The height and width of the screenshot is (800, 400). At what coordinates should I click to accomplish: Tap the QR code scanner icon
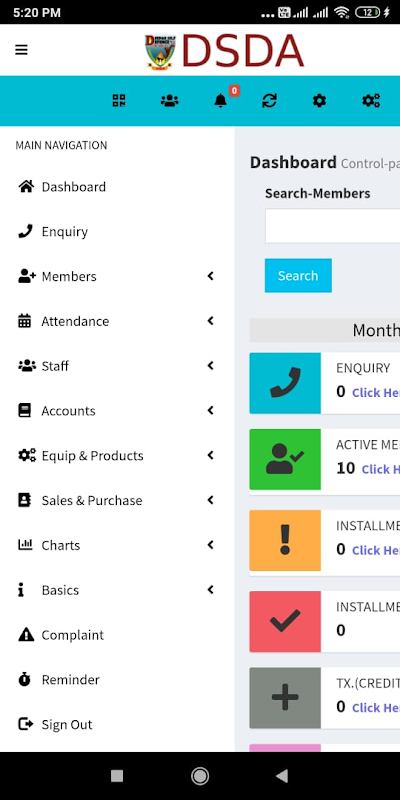coord(118,101)
